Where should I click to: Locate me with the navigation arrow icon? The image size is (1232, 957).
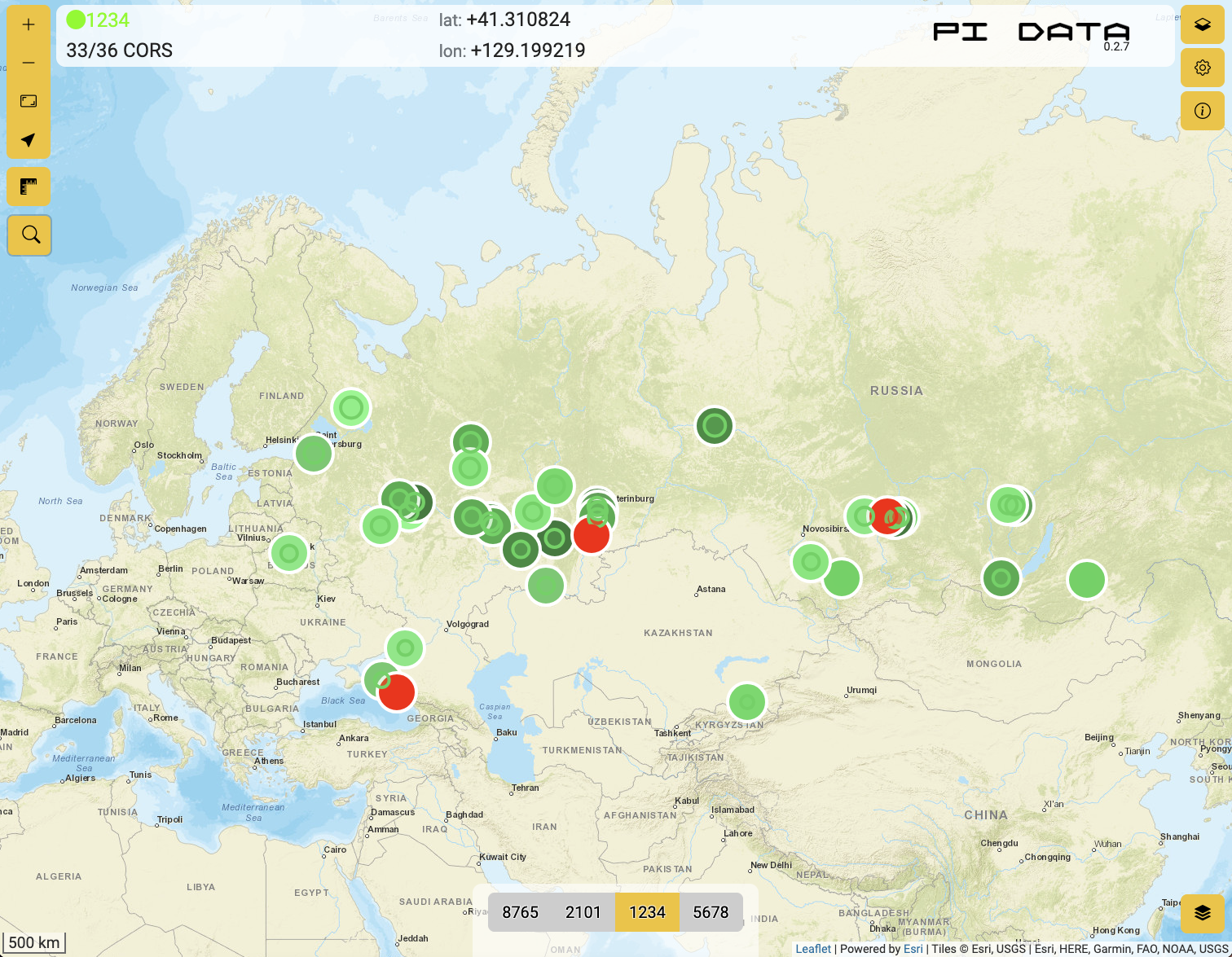(x=29, y=140)
